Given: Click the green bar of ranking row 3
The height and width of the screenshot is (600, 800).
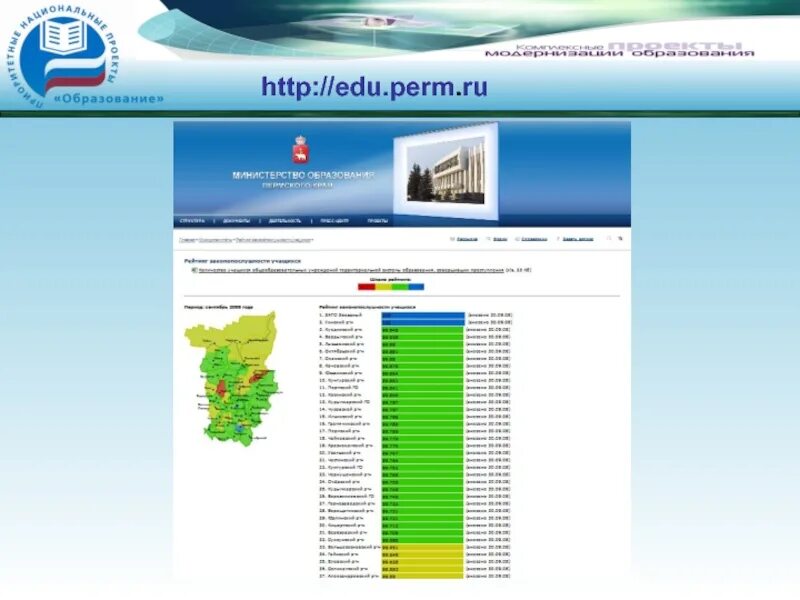Looking at the screenshot, I should point(422,330).
